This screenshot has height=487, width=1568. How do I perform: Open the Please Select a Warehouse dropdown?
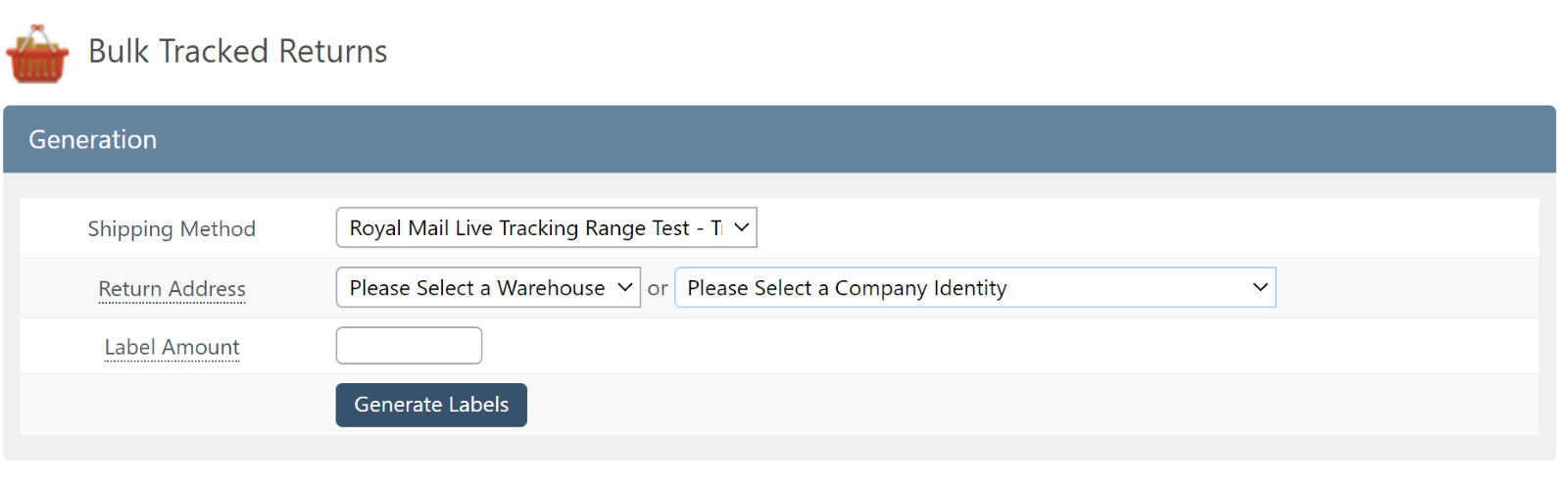[477, 288]
